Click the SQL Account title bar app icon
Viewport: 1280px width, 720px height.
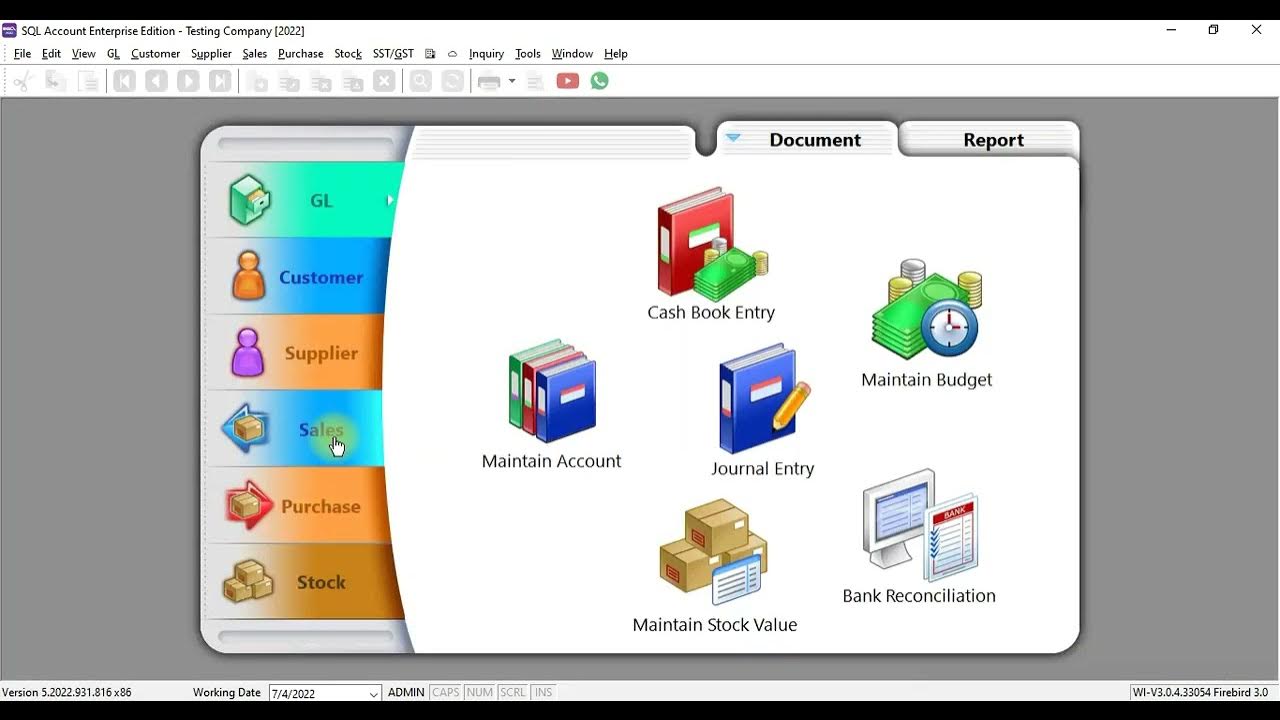coord(10,30)
